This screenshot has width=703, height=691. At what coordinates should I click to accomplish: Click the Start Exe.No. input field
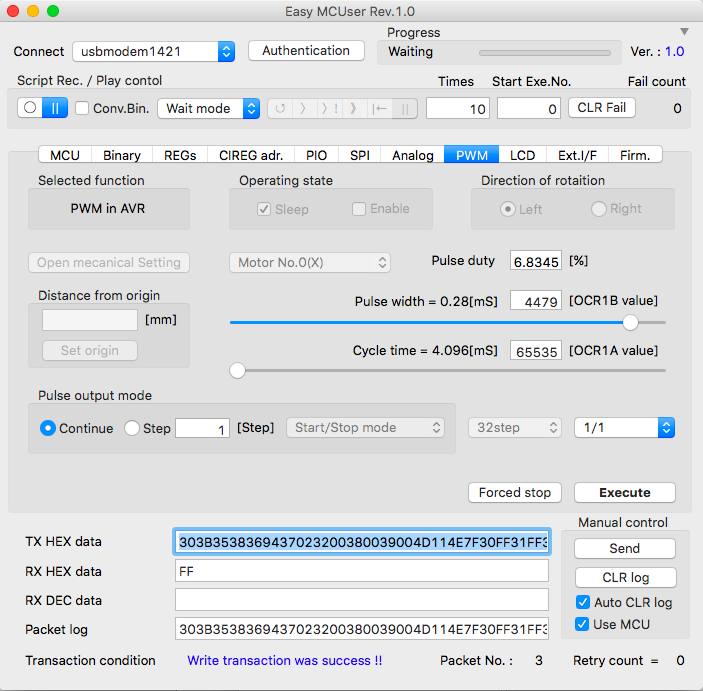(x=529, y=109)
